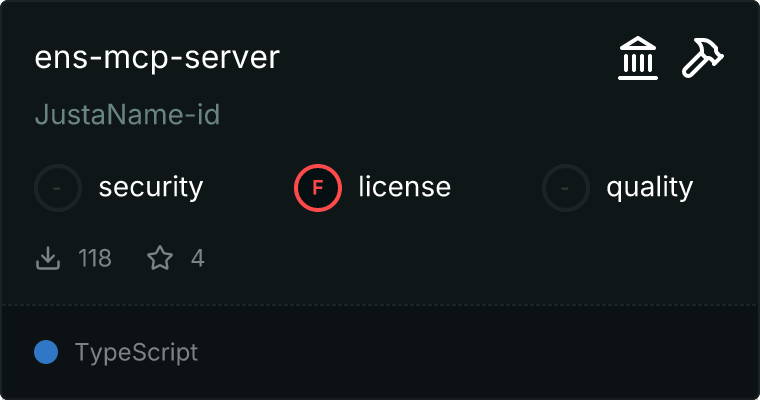This screenshot has width=760, height=400.
Task: Select the license label text
Action: coord(404,187)
